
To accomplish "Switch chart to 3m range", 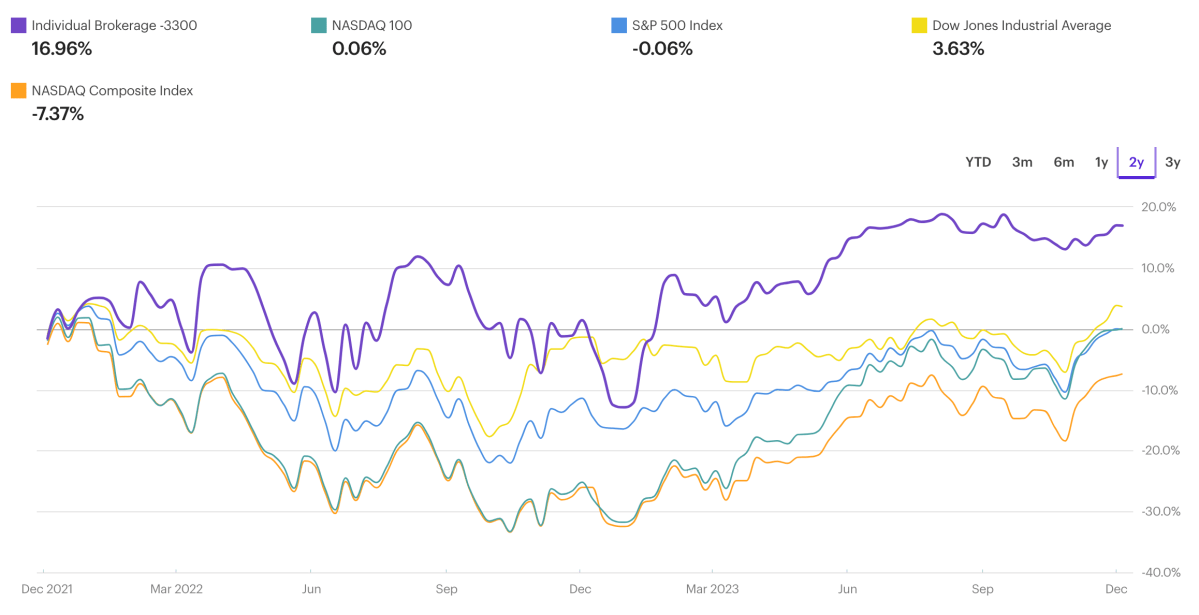I will 1022,162.
